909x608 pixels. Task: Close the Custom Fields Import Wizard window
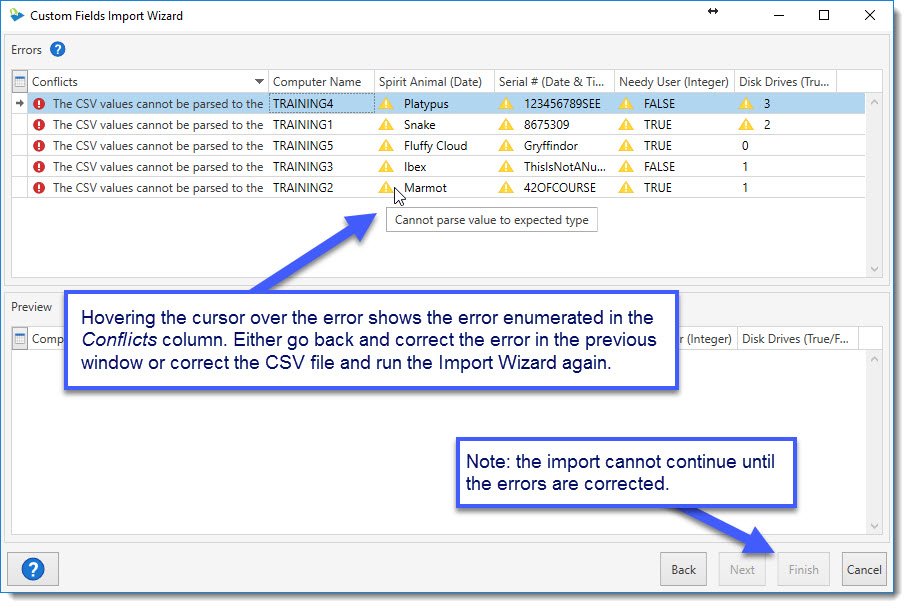pos(870,15)
